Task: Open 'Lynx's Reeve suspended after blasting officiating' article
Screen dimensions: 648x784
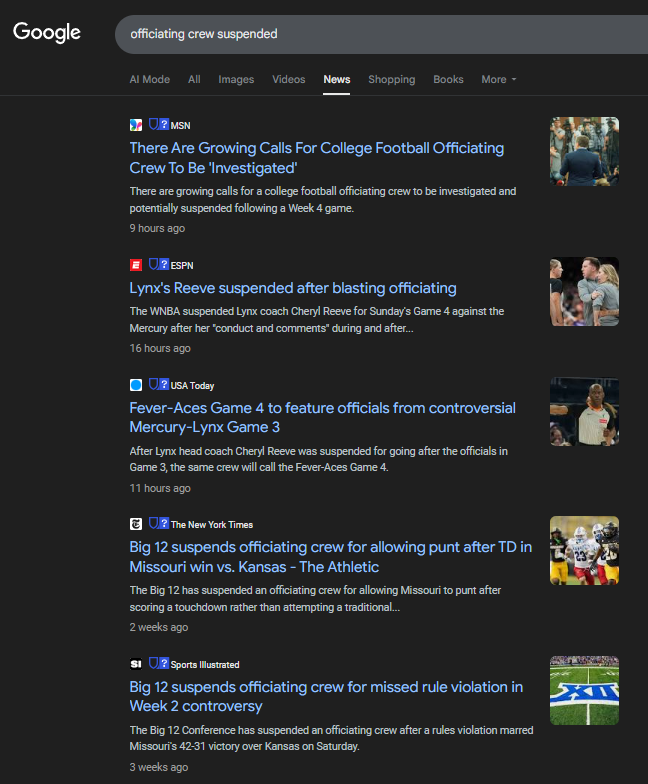Action: coord(292,288)
